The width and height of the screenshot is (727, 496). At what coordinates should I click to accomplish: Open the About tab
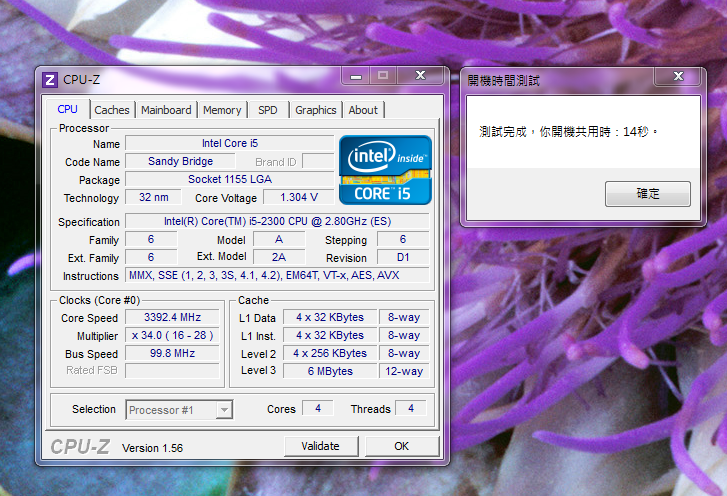pos(363,110)
